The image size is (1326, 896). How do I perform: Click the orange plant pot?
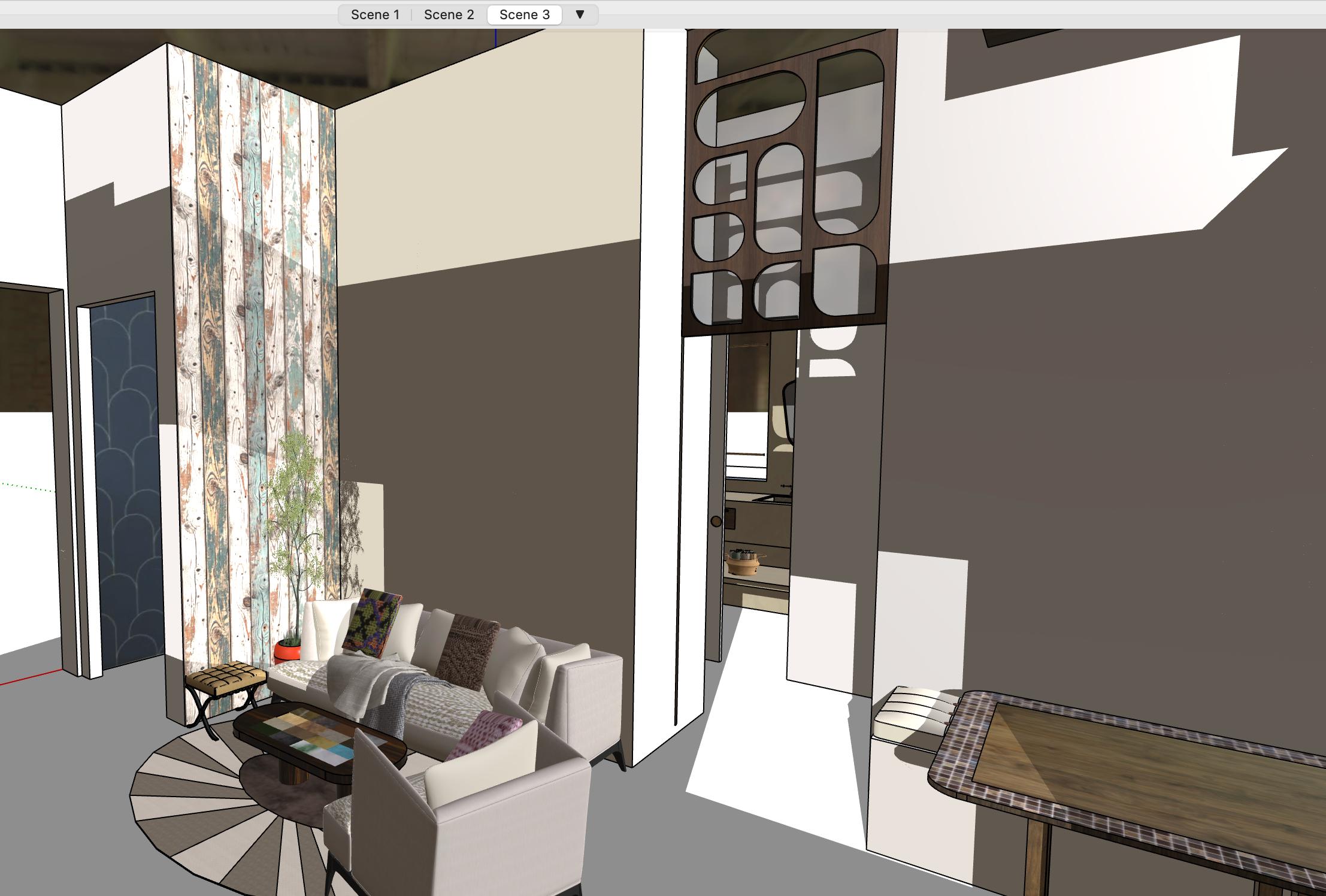pyautogui.click(x=287, y=651)
